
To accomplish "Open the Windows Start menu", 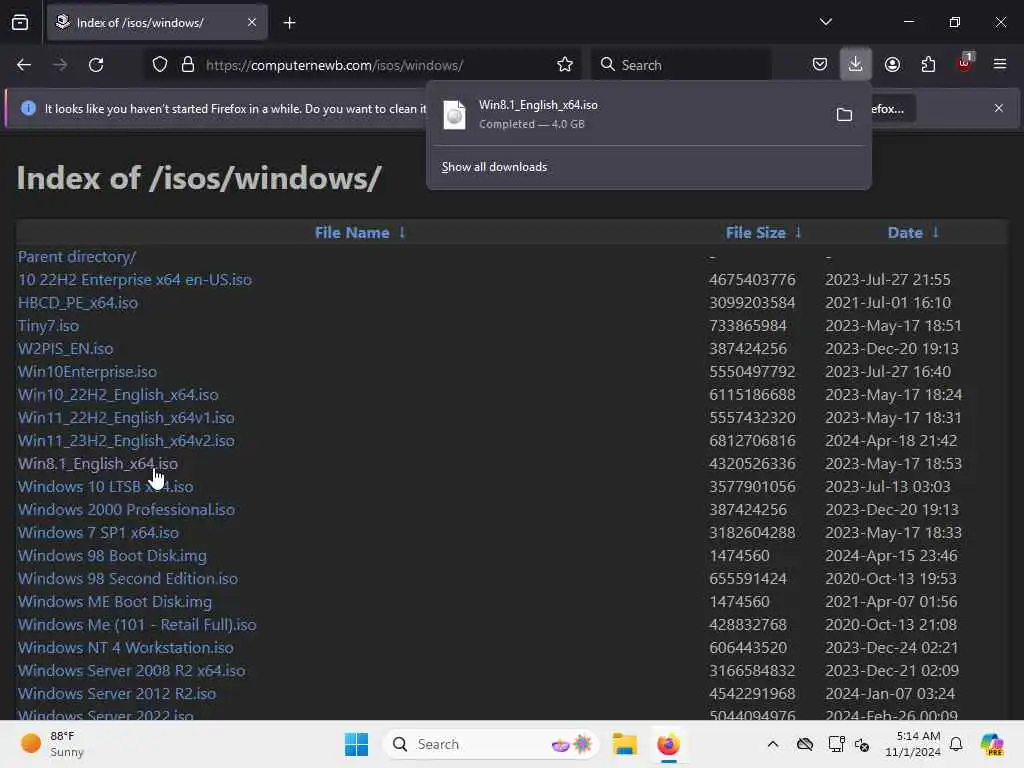I will coord(357,744).
